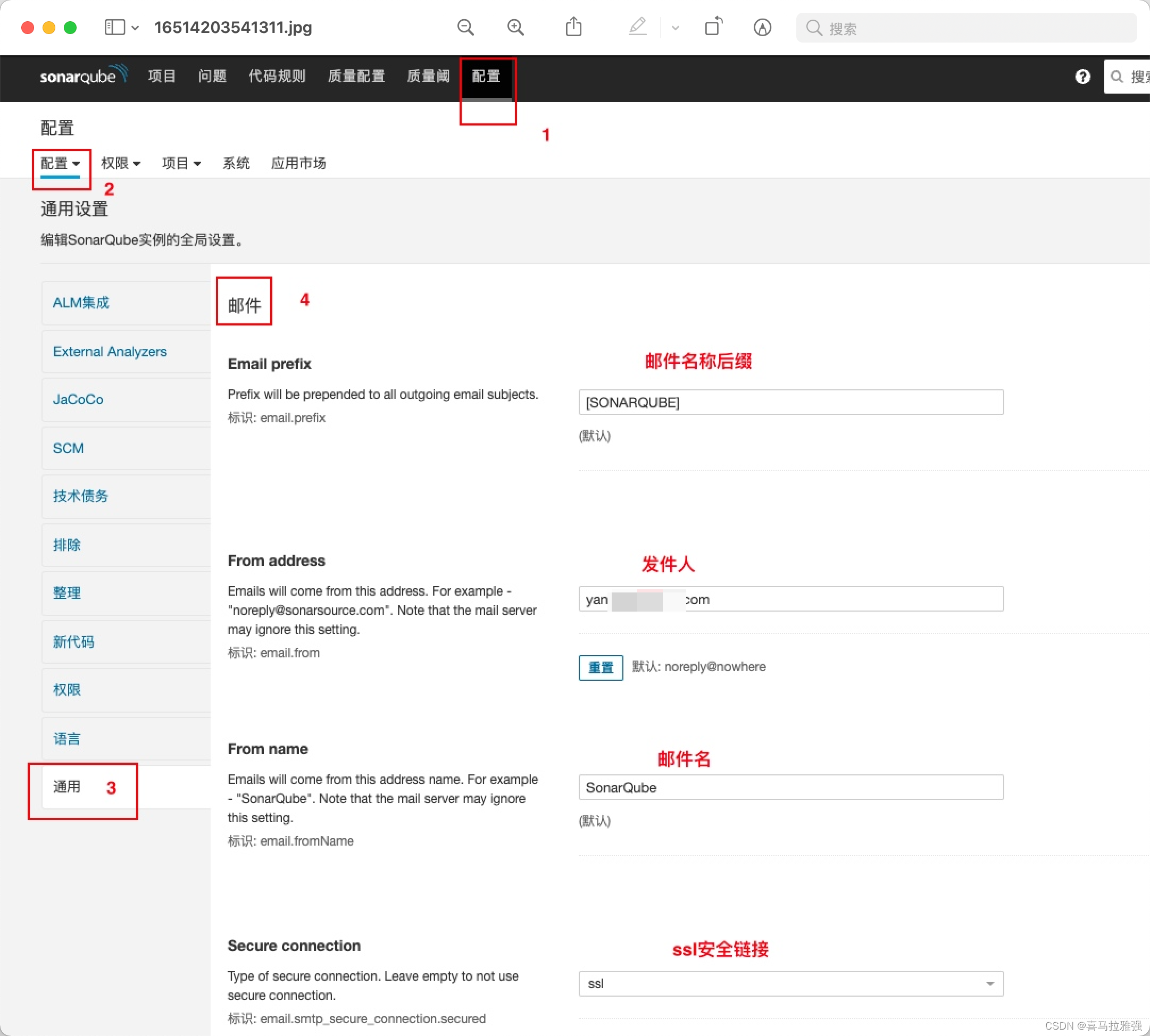Select 排除 settings category
The image size is (1150, 1036).
[x=126, y=545]
